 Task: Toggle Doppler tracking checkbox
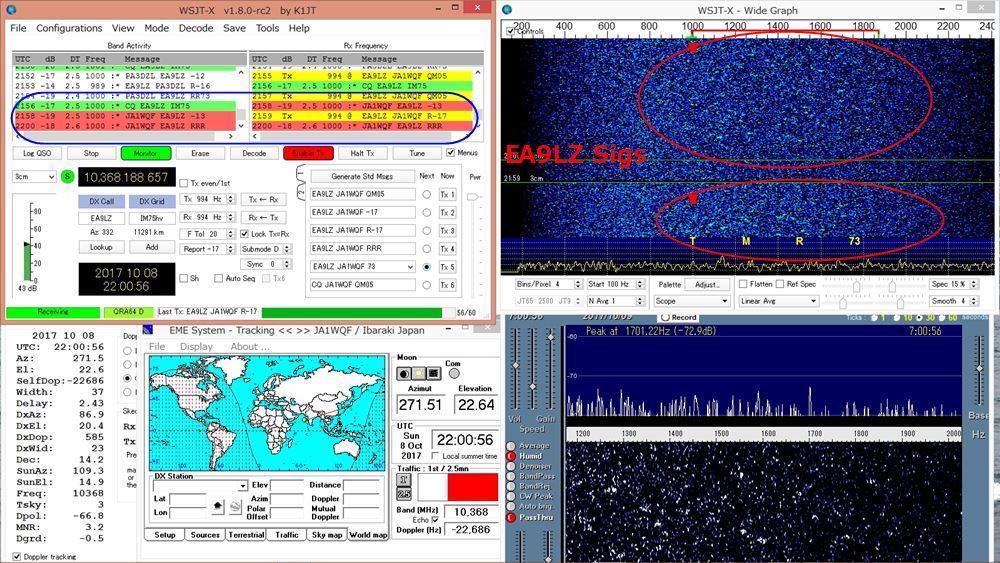[17, 557]
